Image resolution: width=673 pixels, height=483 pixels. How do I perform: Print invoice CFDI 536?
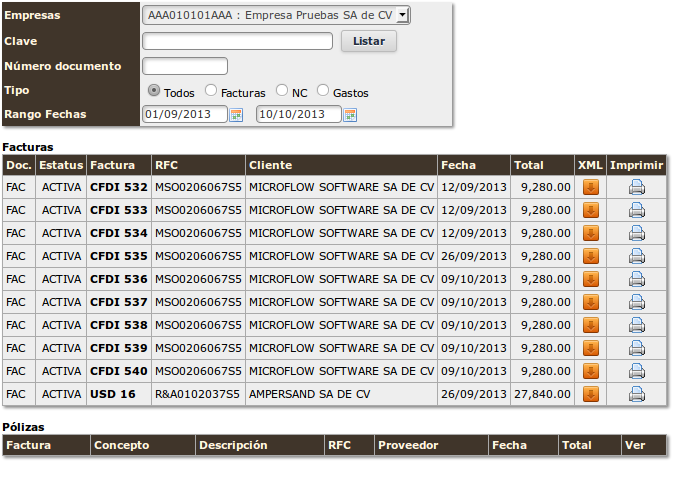pos(637,279)
